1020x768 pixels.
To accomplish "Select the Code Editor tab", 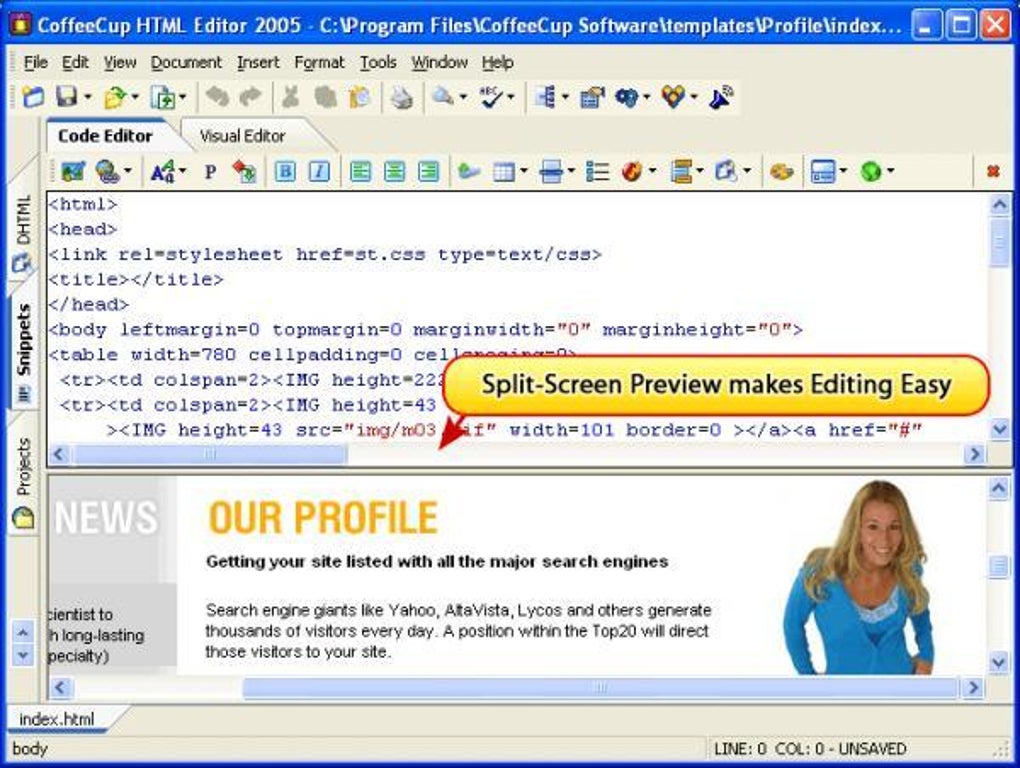I will [x=105, y=136].
